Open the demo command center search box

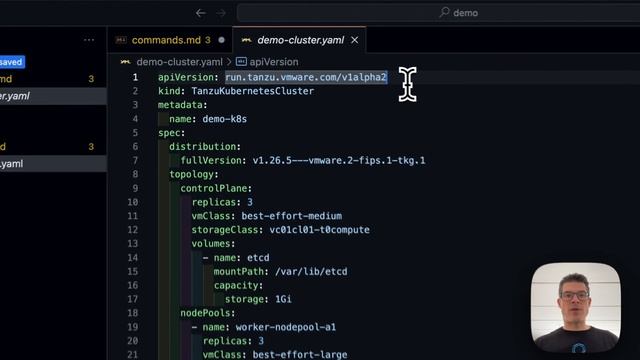click(438, 13)
